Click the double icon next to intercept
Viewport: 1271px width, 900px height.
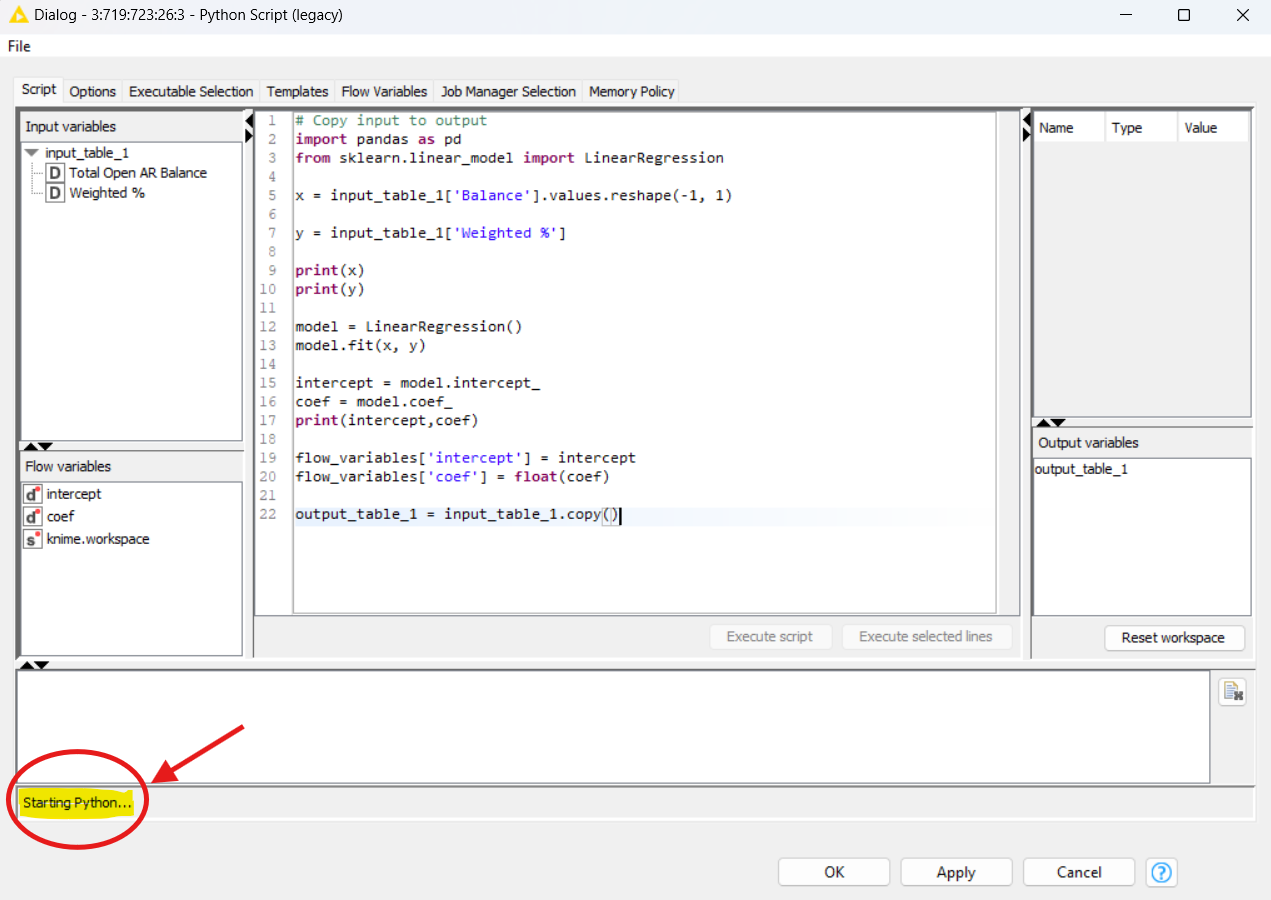point(33,494)
